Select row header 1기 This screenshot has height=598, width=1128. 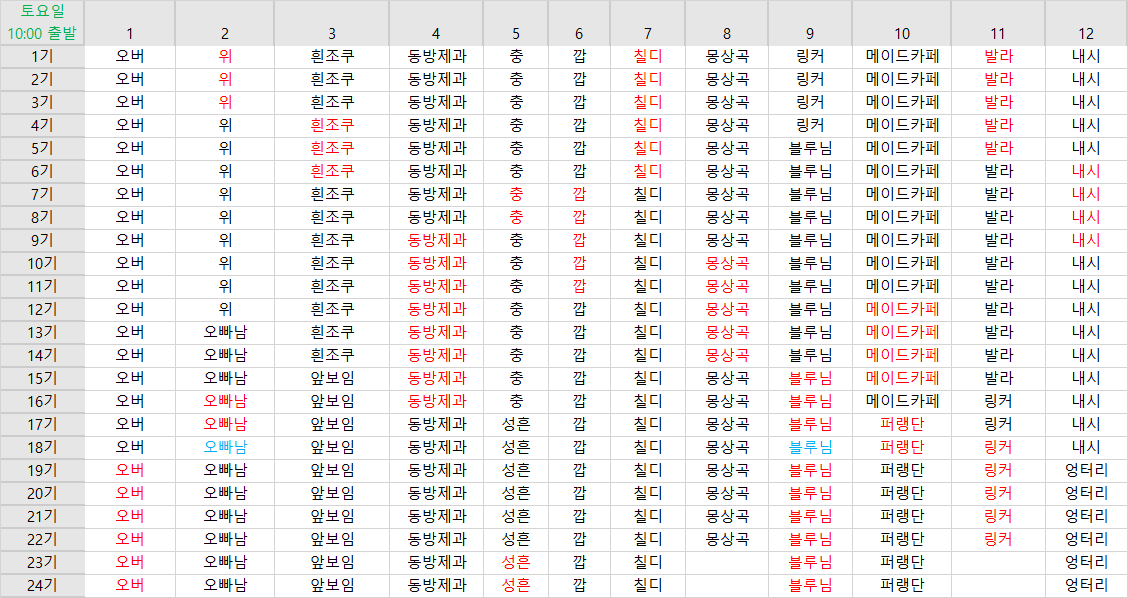(x=42, y=56)
